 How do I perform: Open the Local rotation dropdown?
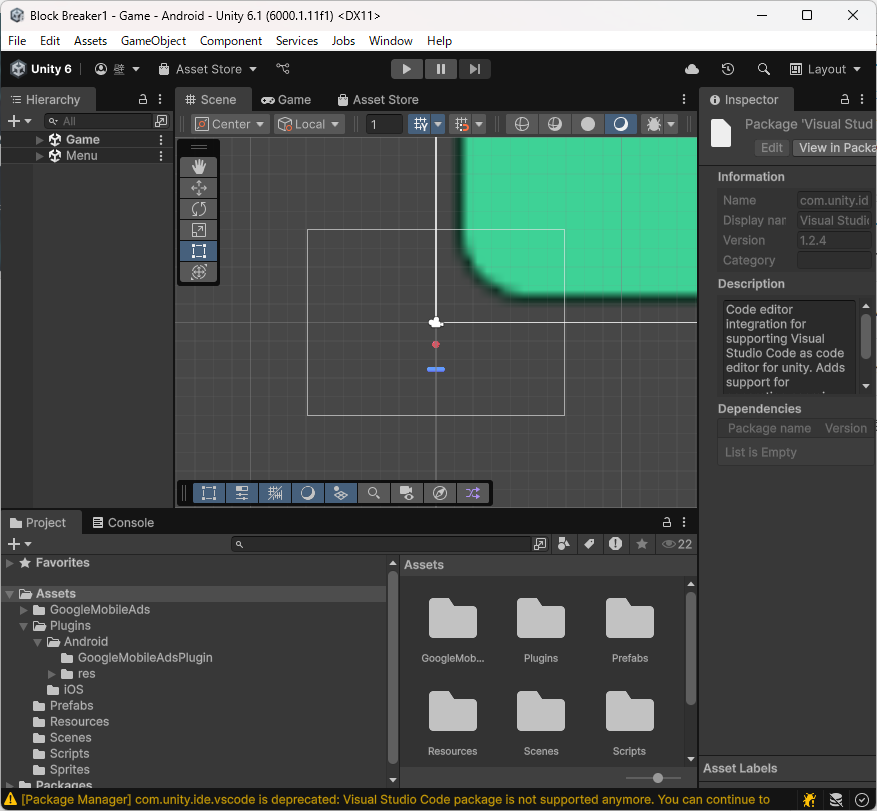pyautogui.click(x=309, y=124)
